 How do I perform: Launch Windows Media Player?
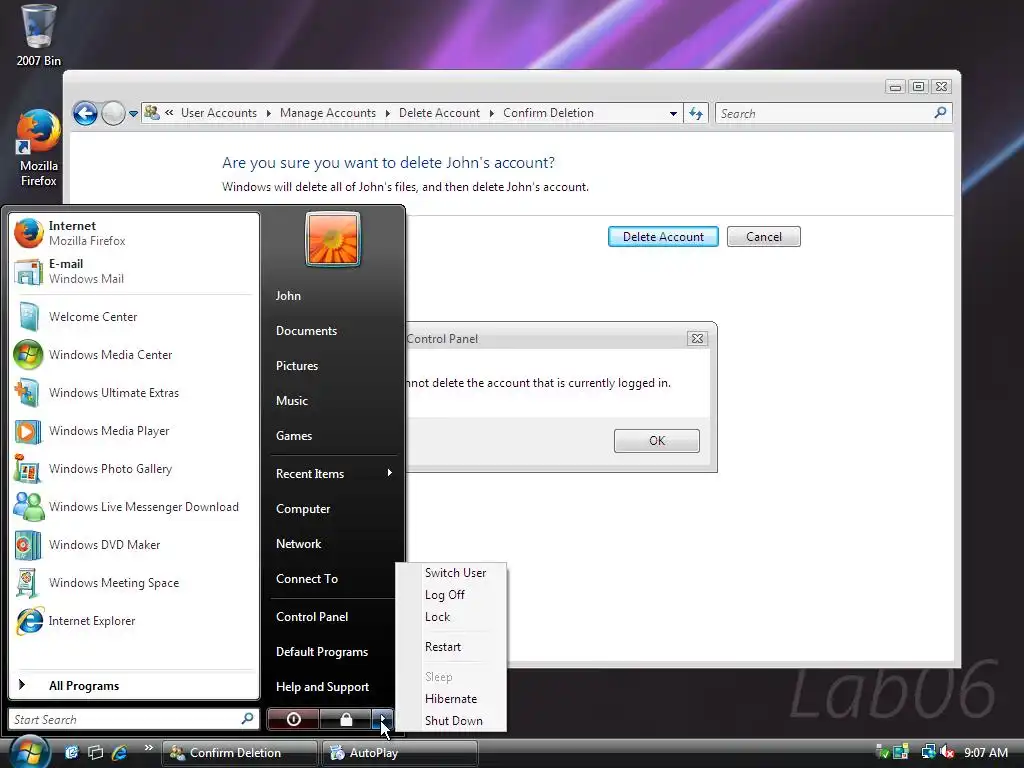134,430
